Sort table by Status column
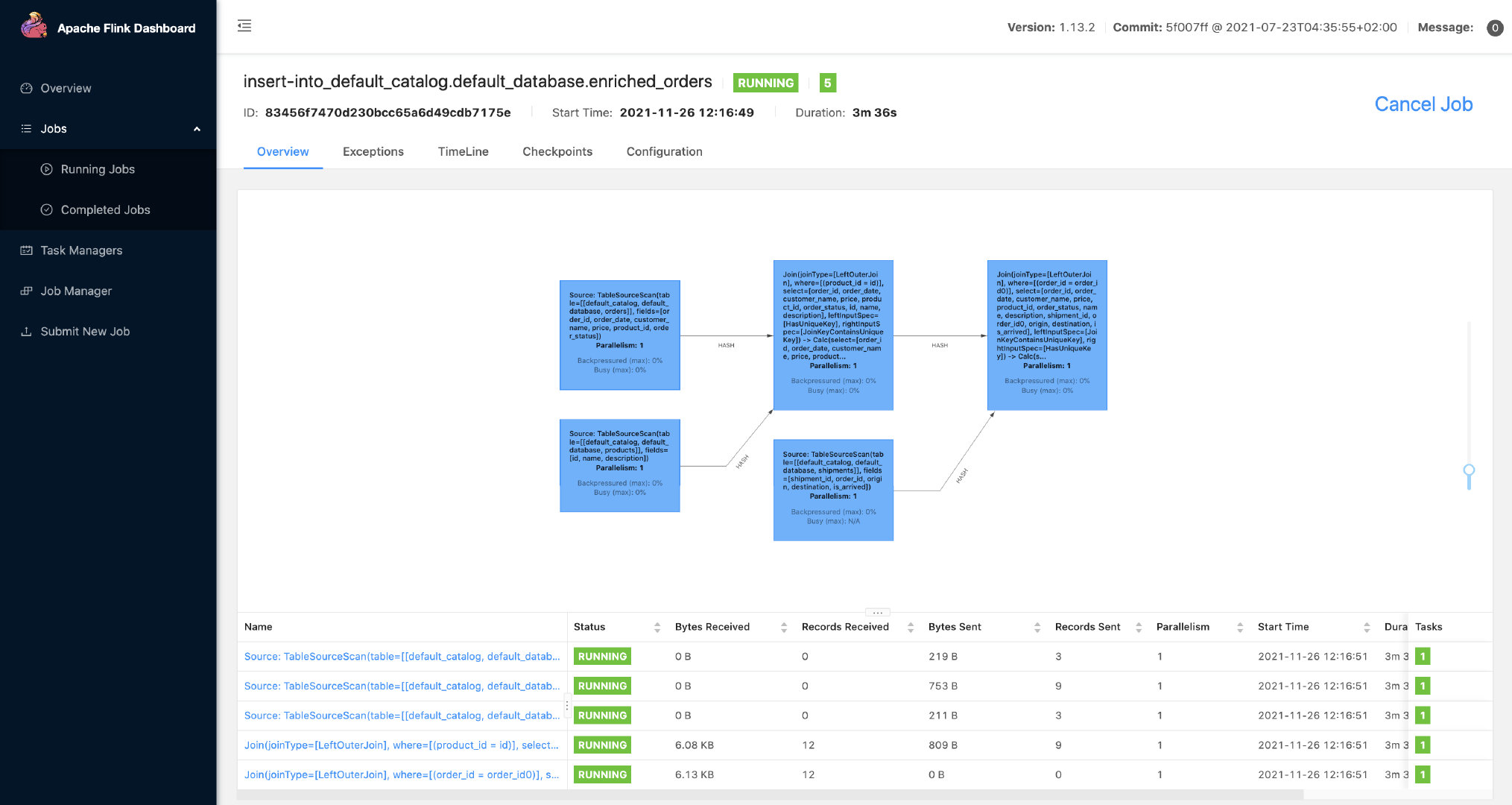Viewport: 1512px width, 805px height. click(x=657, y=628)
